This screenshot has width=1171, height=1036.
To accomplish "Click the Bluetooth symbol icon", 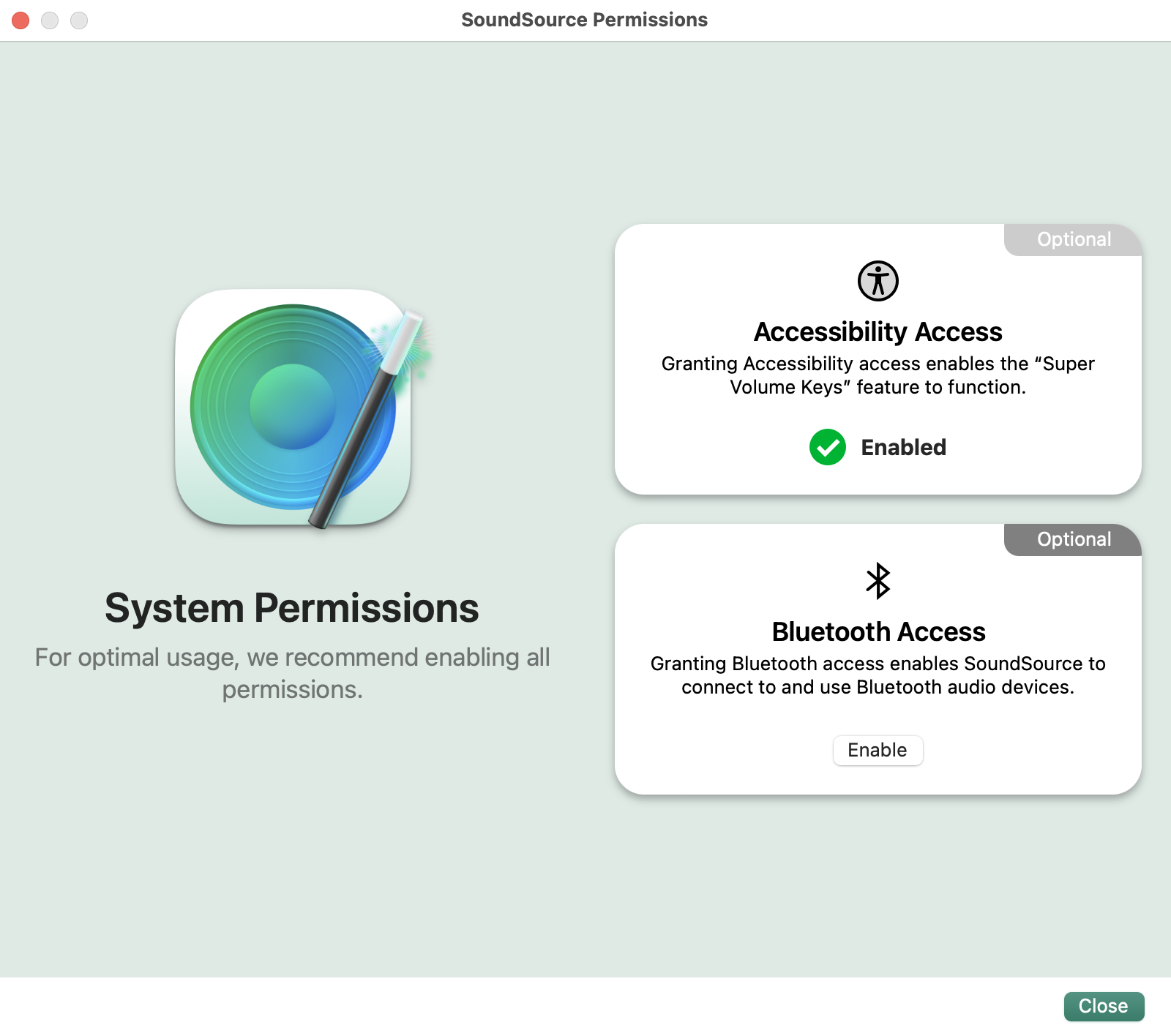I will click(x=878, y=581).
